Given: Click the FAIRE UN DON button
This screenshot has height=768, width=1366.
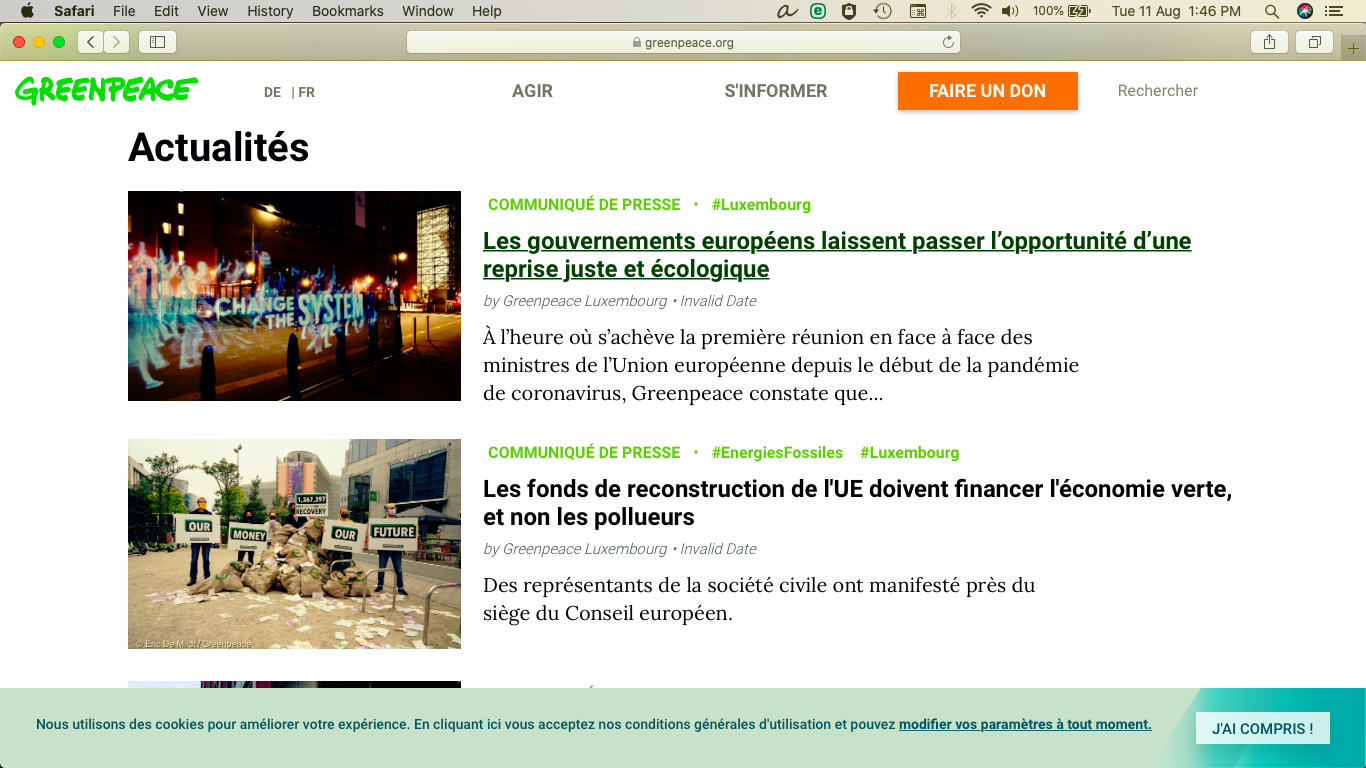Looking at the screenshot, I should (x=988, y=91).
